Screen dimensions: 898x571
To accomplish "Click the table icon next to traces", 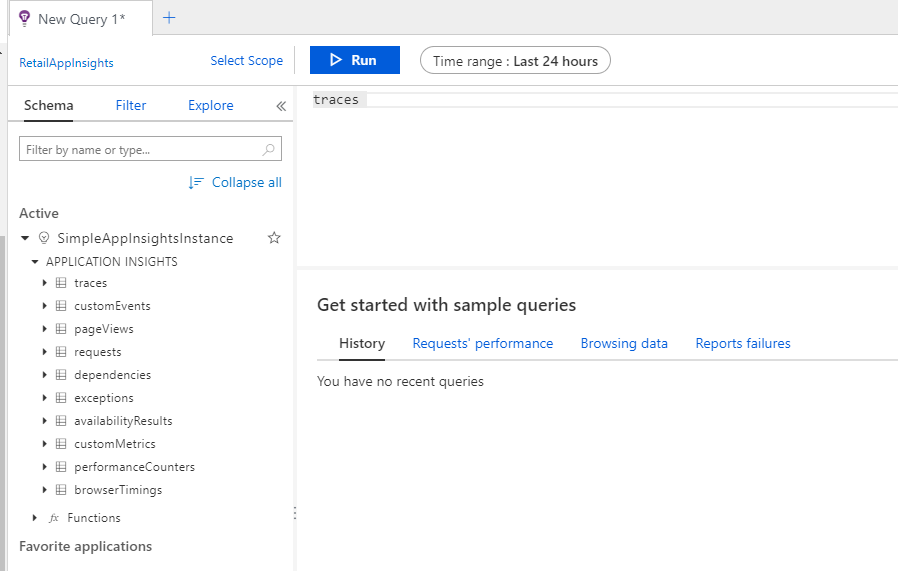I will click(61, 283).
